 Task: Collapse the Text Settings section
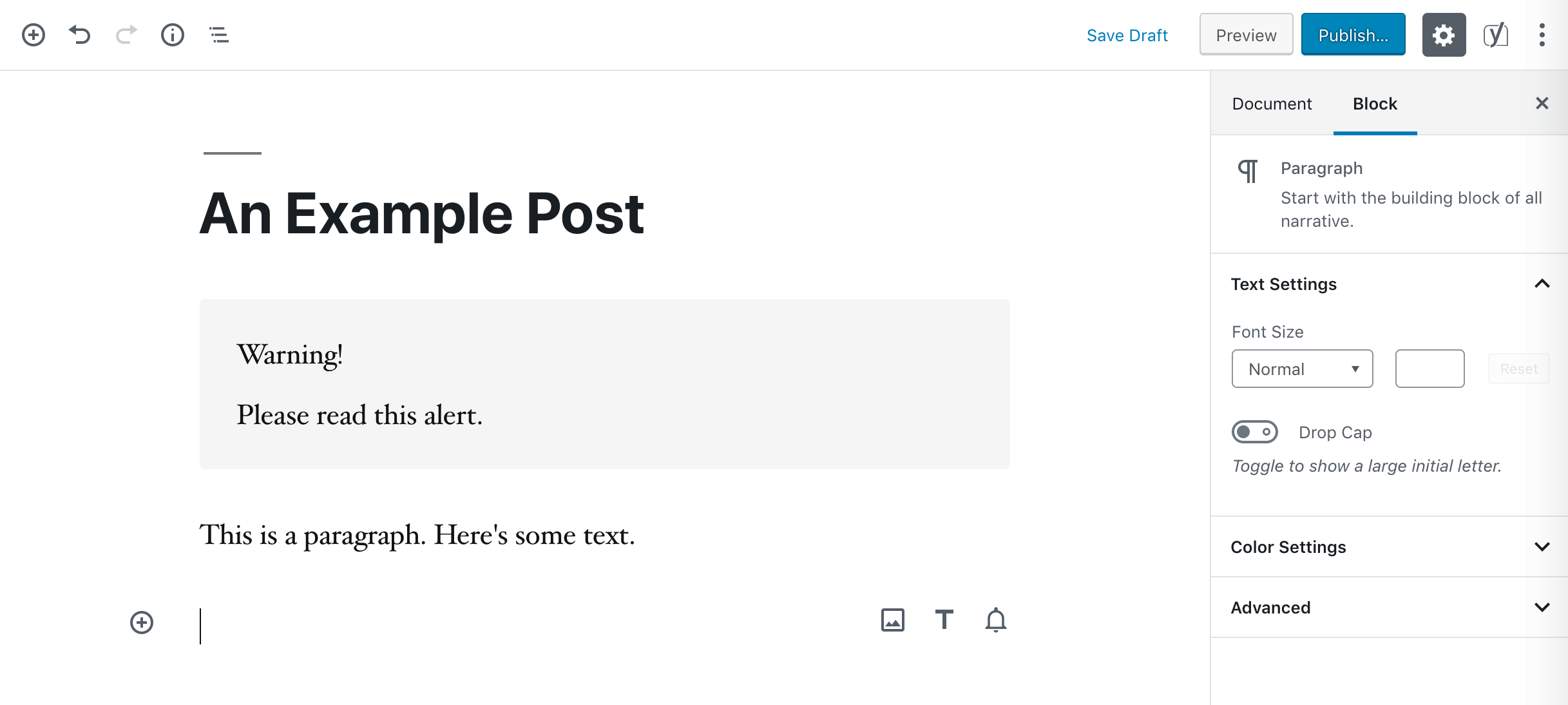click(1542, 284)
